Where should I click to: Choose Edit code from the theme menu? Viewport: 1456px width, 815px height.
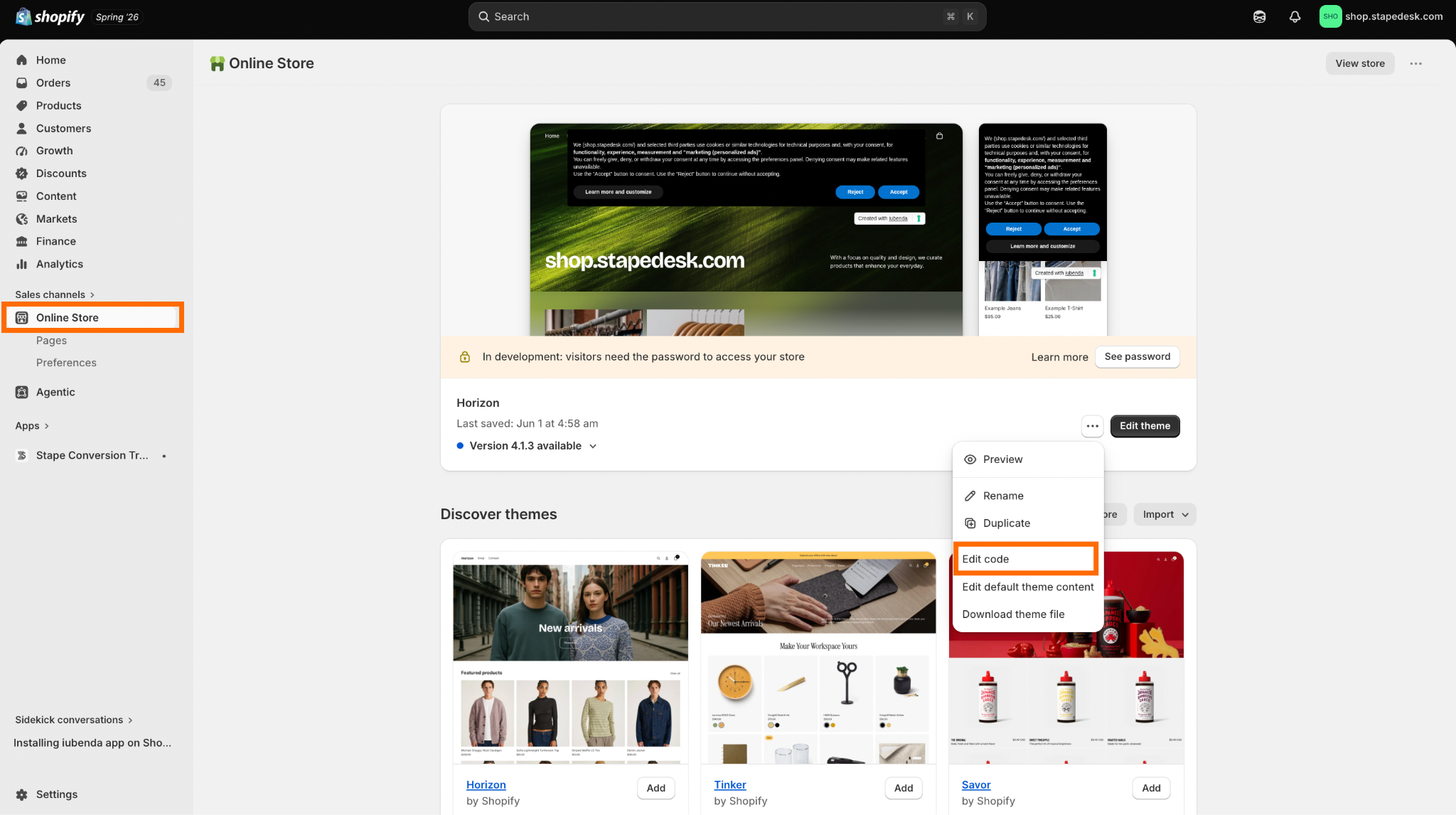tap(1026, 559)
